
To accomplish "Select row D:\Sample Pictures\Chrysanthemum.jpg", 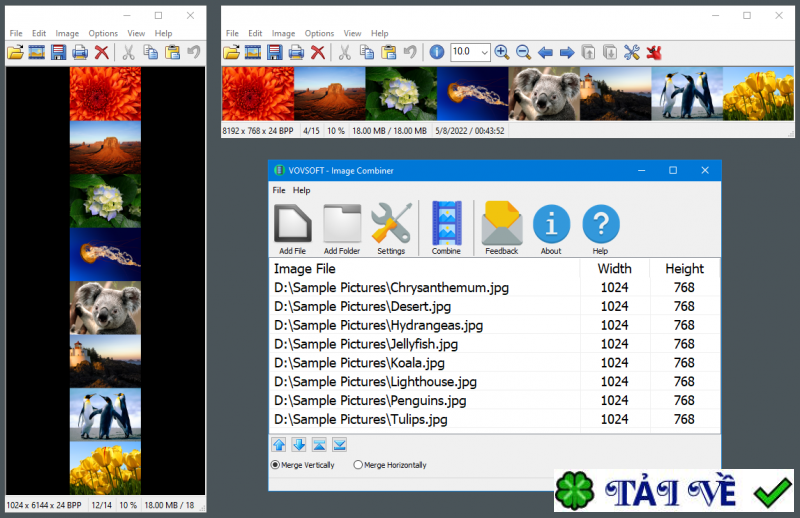I will (x=494, y=287).
